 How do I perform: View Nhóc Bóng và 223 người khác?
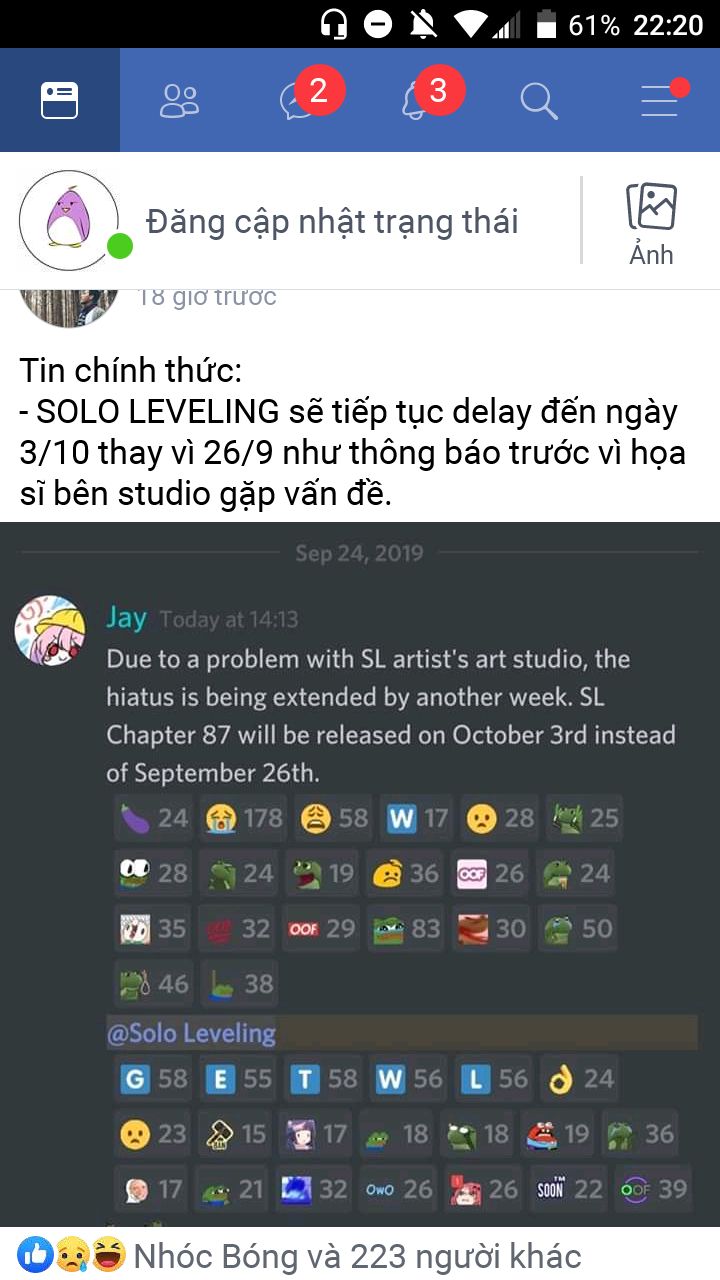coord(357,1255)
